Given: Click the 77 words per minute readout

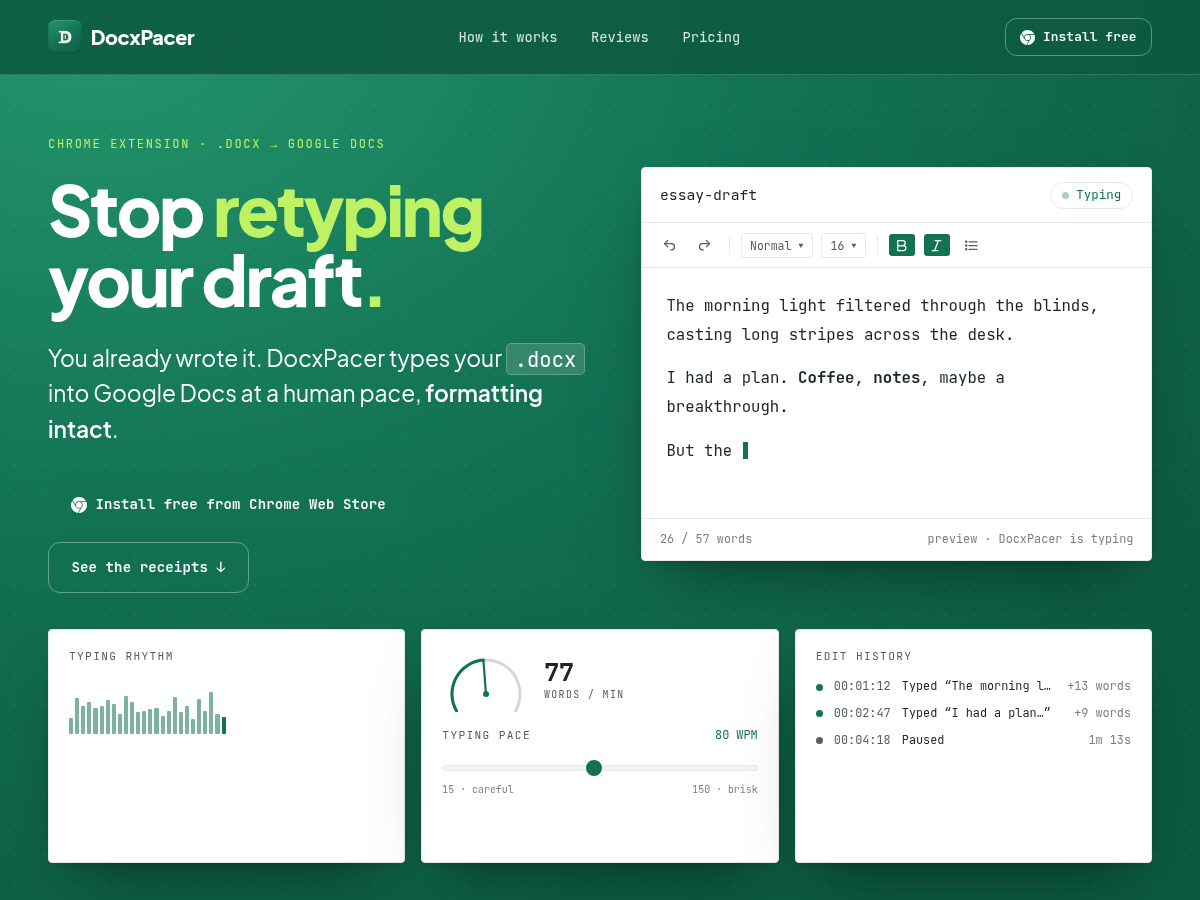Looking at the screenshot, I should tap(559, 672).
